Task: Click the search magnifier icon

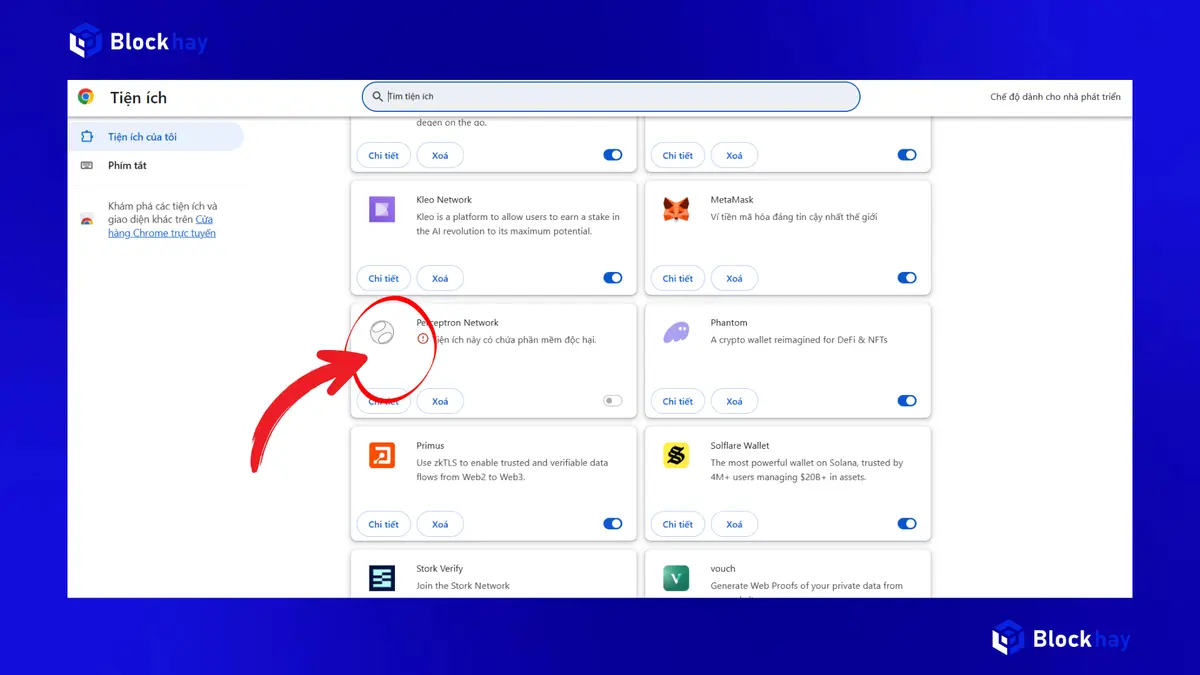Action: tap(376, 97)
